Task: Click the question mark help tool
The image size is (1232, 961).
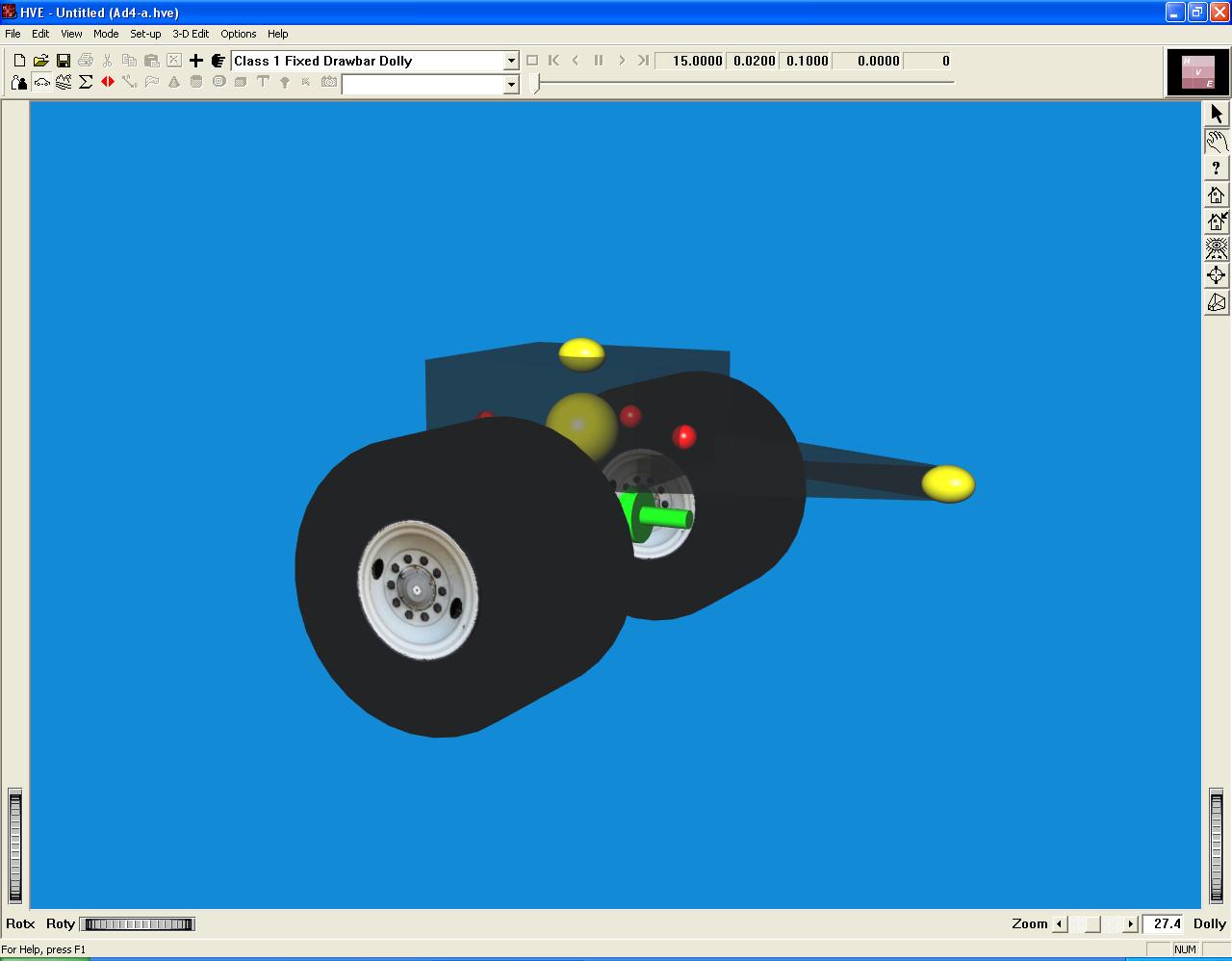Action: point(1217,168)
